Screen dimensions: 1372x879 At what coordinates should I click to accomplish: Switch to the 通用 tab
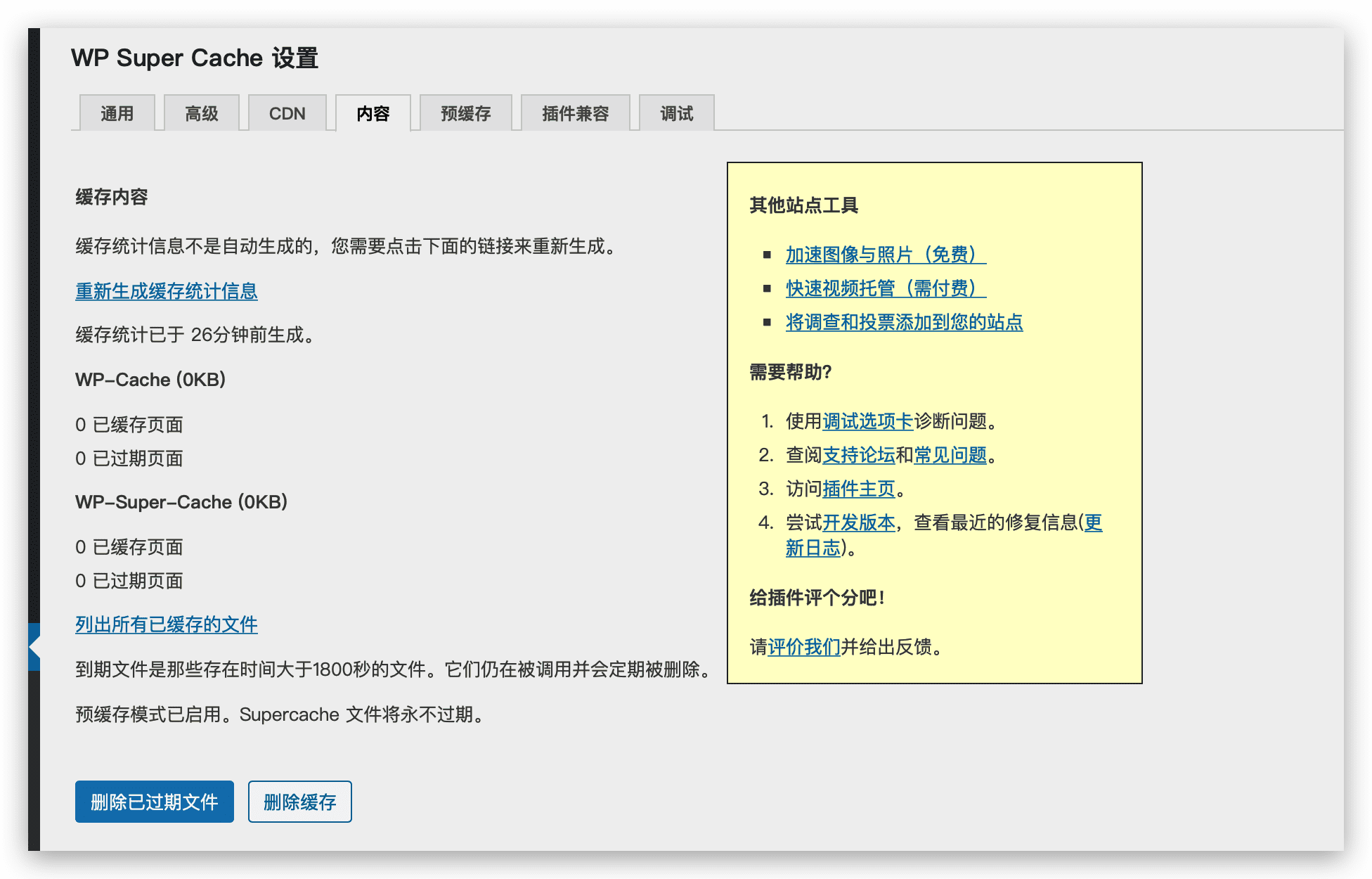[117, 113]
